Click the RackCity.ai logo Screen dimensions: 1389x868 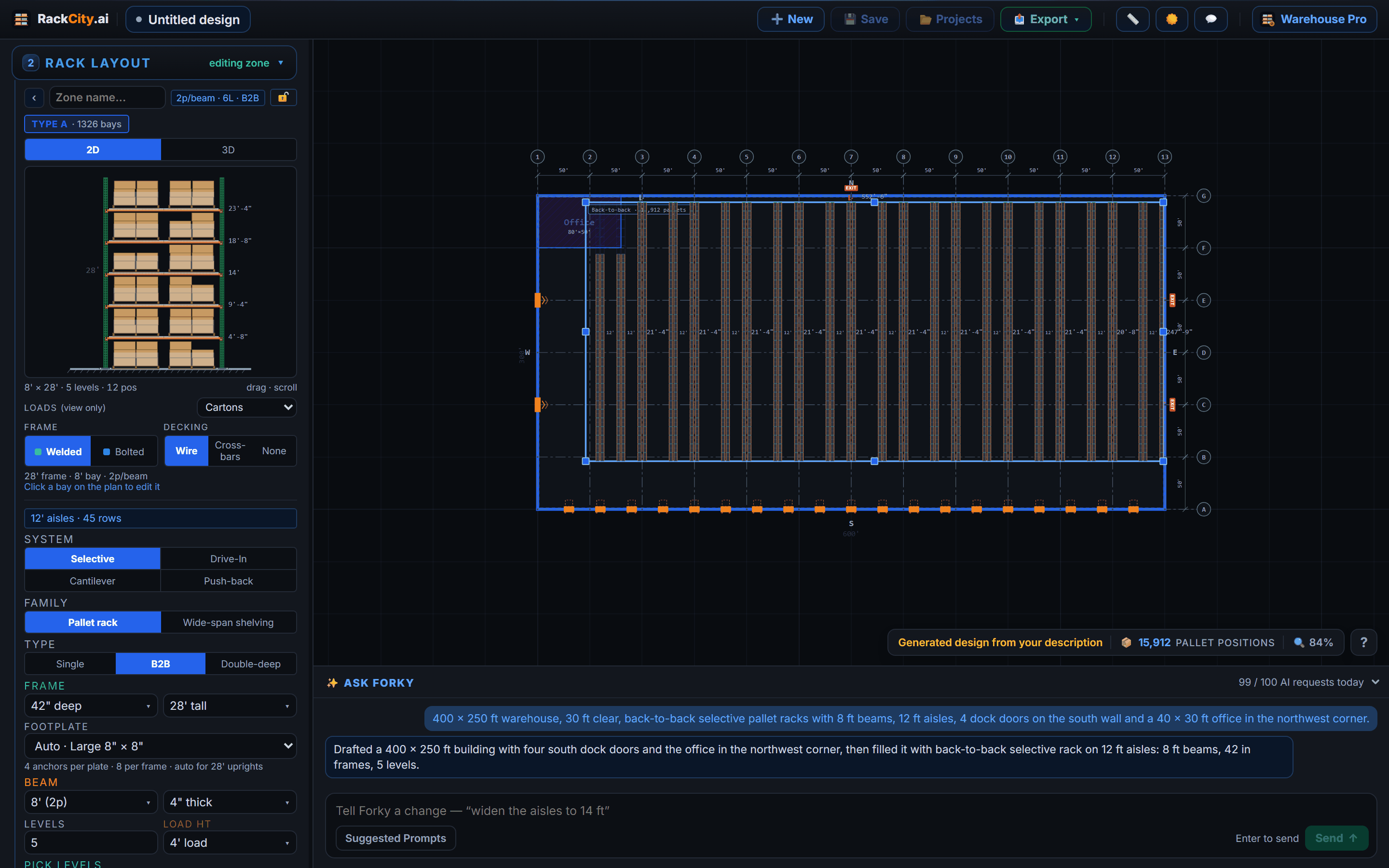pos(61,19)
